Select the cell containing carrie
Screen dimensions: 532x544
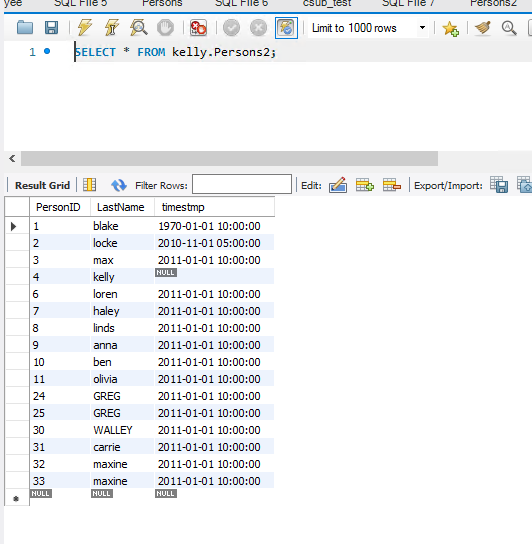point(122,447)
